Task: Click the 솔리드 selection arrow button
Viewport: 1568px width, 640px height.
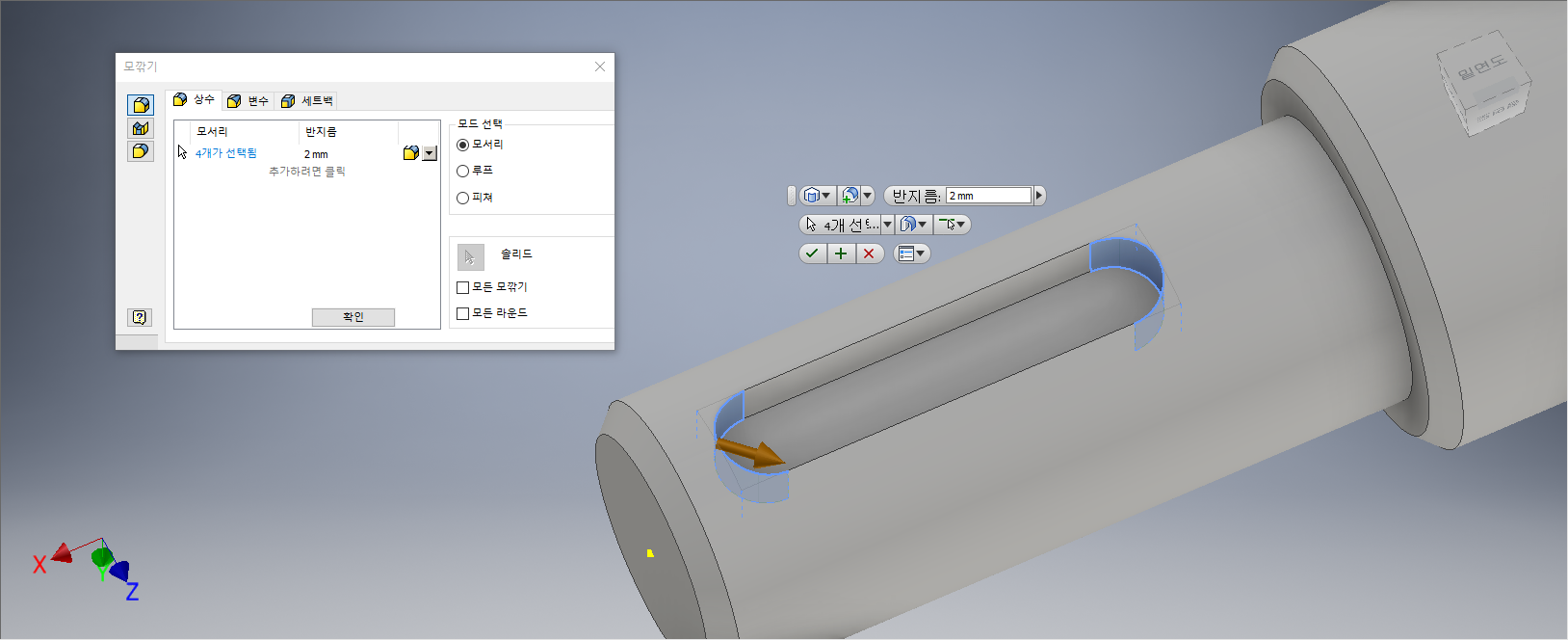Action: 470,257
